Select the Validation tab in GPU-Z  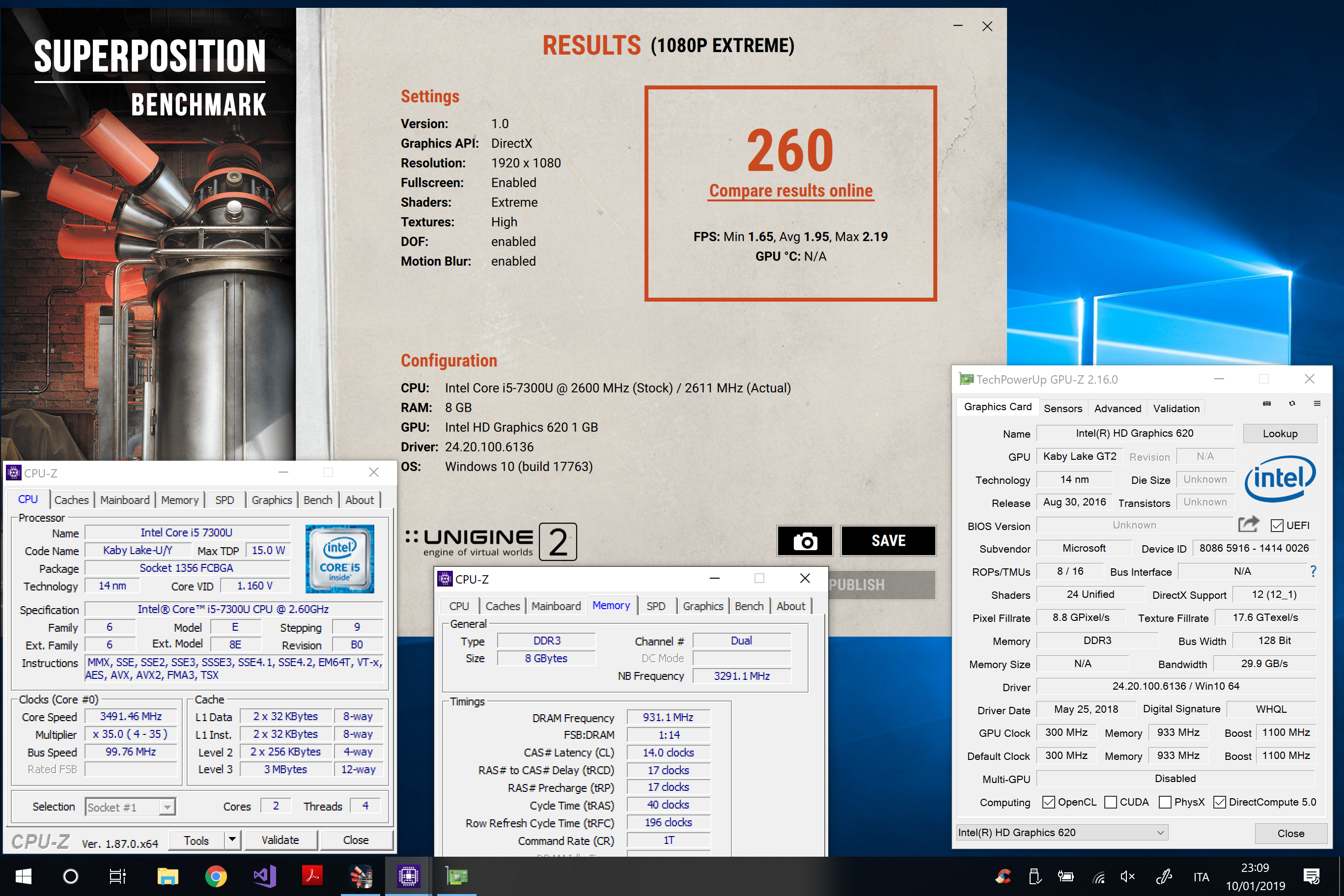[1176, 408]
